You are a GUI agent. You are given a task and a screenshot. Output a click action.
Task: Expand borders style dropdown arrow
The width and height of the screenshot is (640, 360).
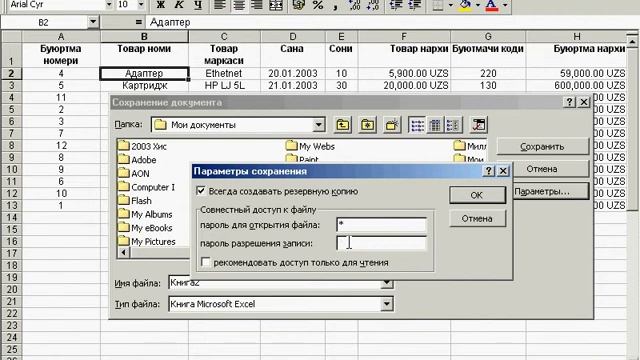click(x=451, y=5)
